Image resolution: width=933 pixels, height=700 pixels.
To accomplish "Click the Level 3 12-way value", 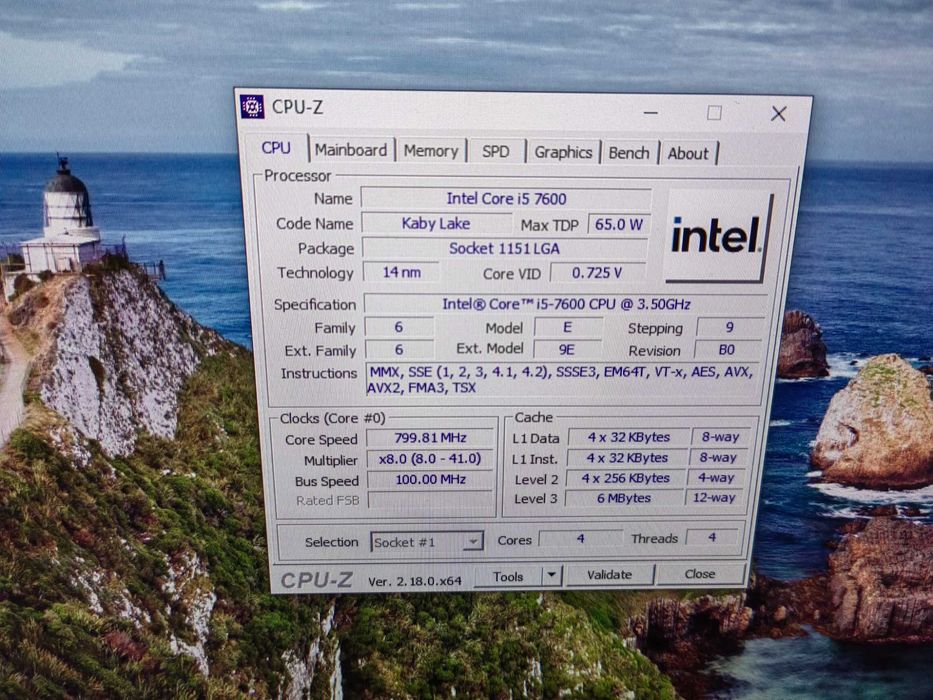I will (714, 498).
